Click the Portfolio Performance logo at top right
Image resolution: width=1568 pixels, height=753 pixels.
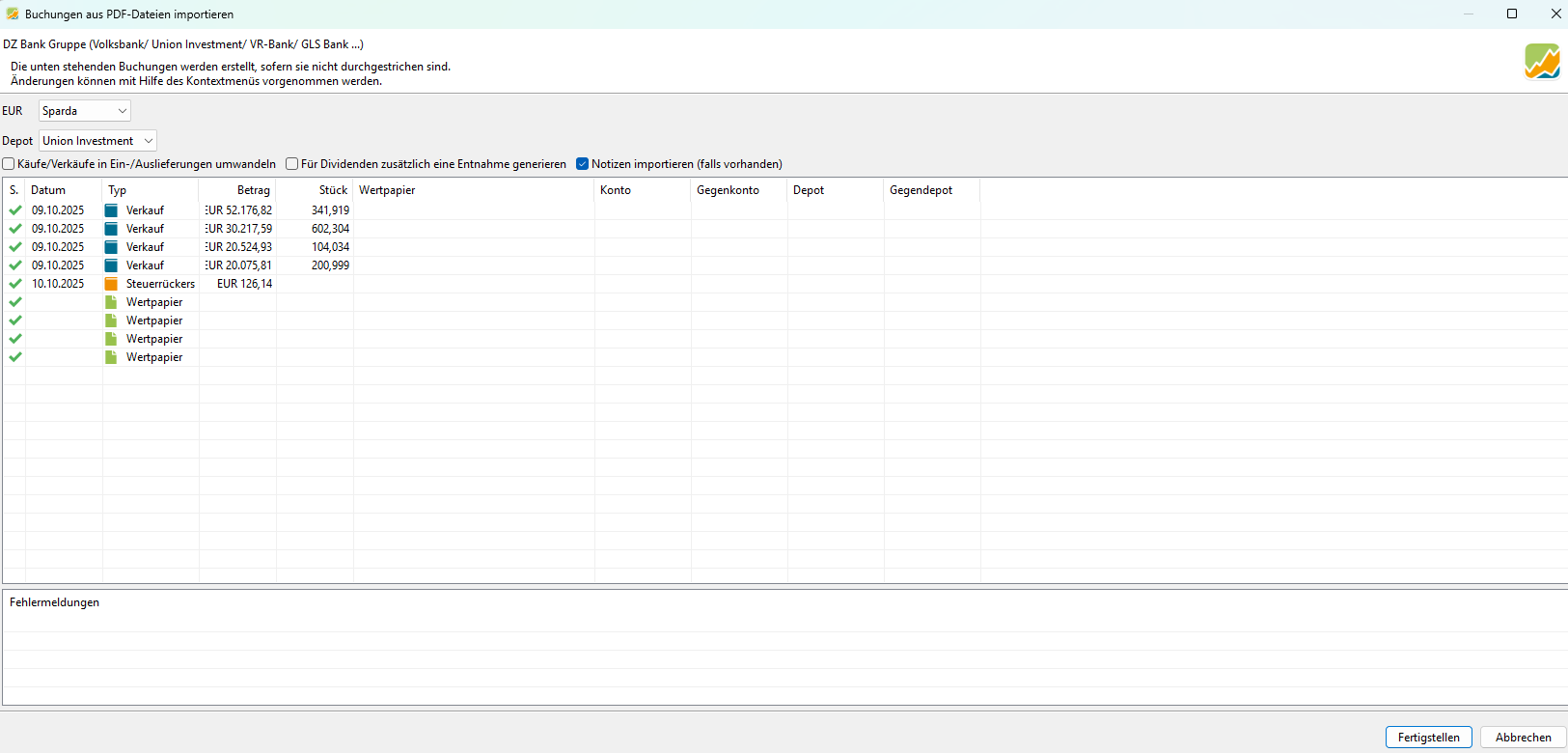pos(1542,62)
